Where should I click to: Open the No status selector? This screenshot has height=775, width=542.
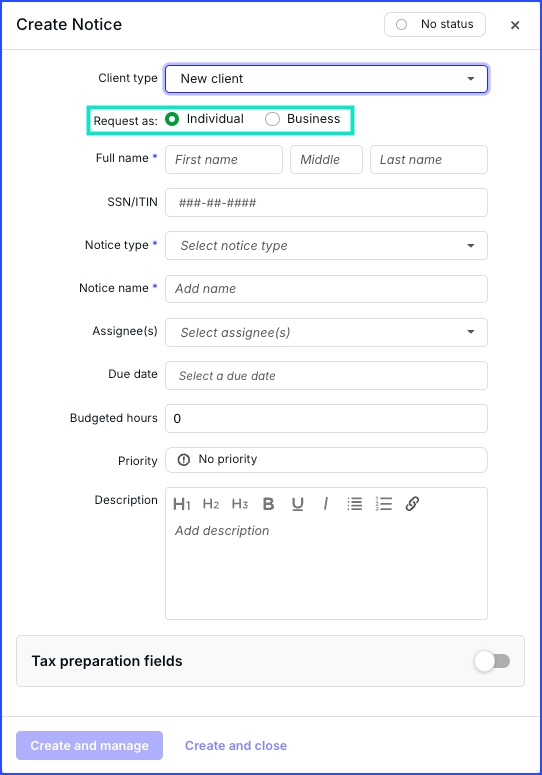click(435, 24)
